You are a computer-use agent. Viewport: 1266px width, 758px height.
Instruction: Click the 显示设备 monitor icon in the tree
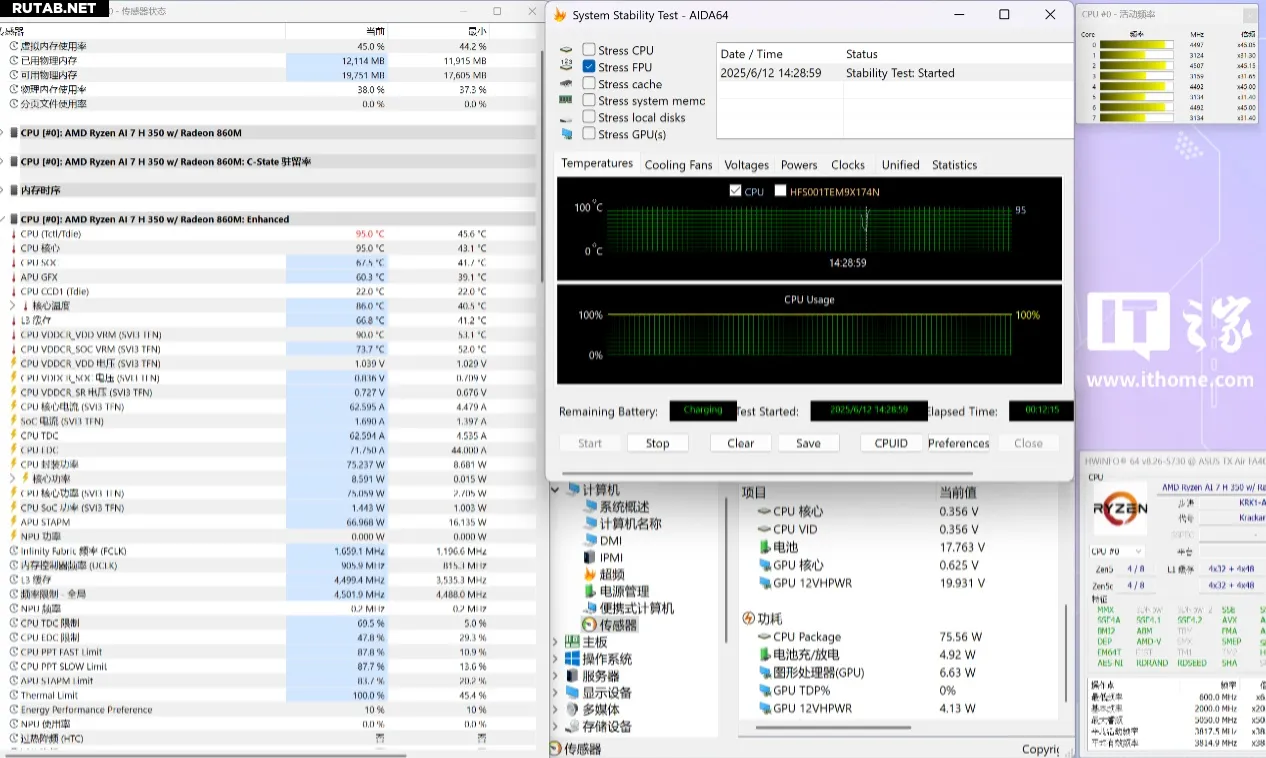(x=573, y=693)
